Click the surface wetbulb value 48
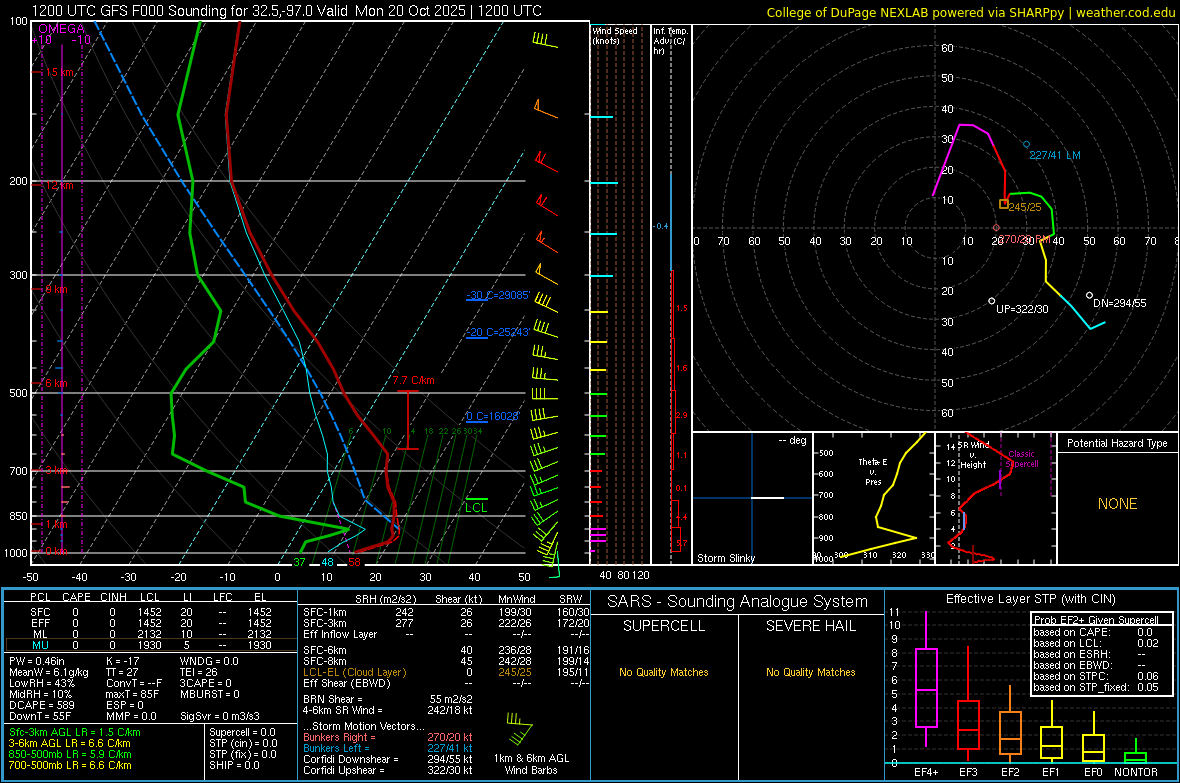 [327, 562]
